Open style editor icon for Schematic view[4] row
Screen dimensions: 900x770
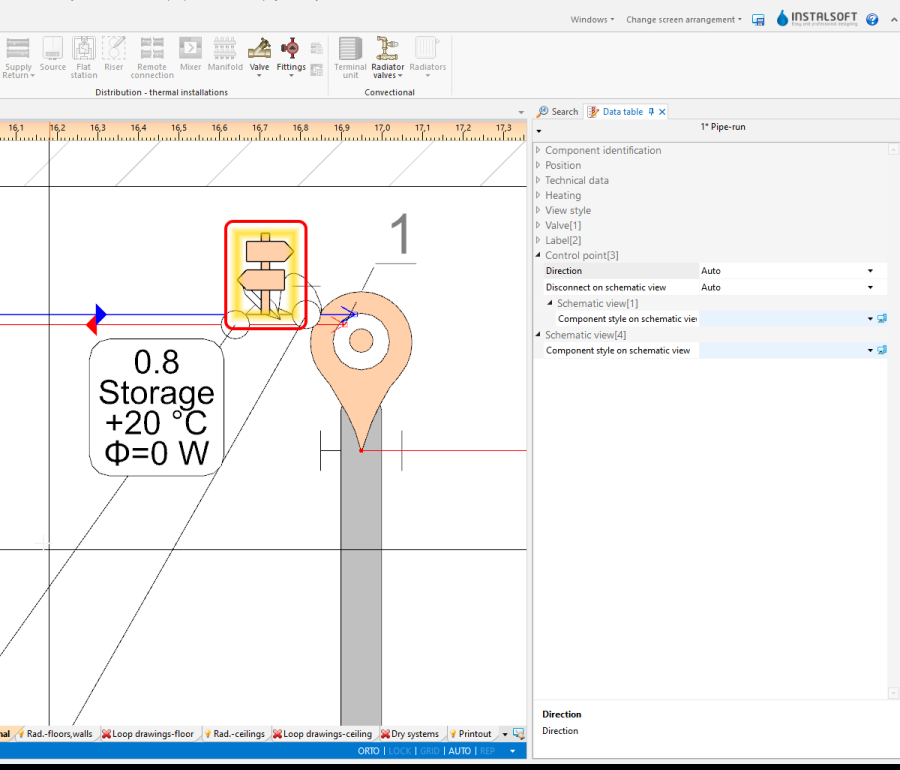point(882,350)
